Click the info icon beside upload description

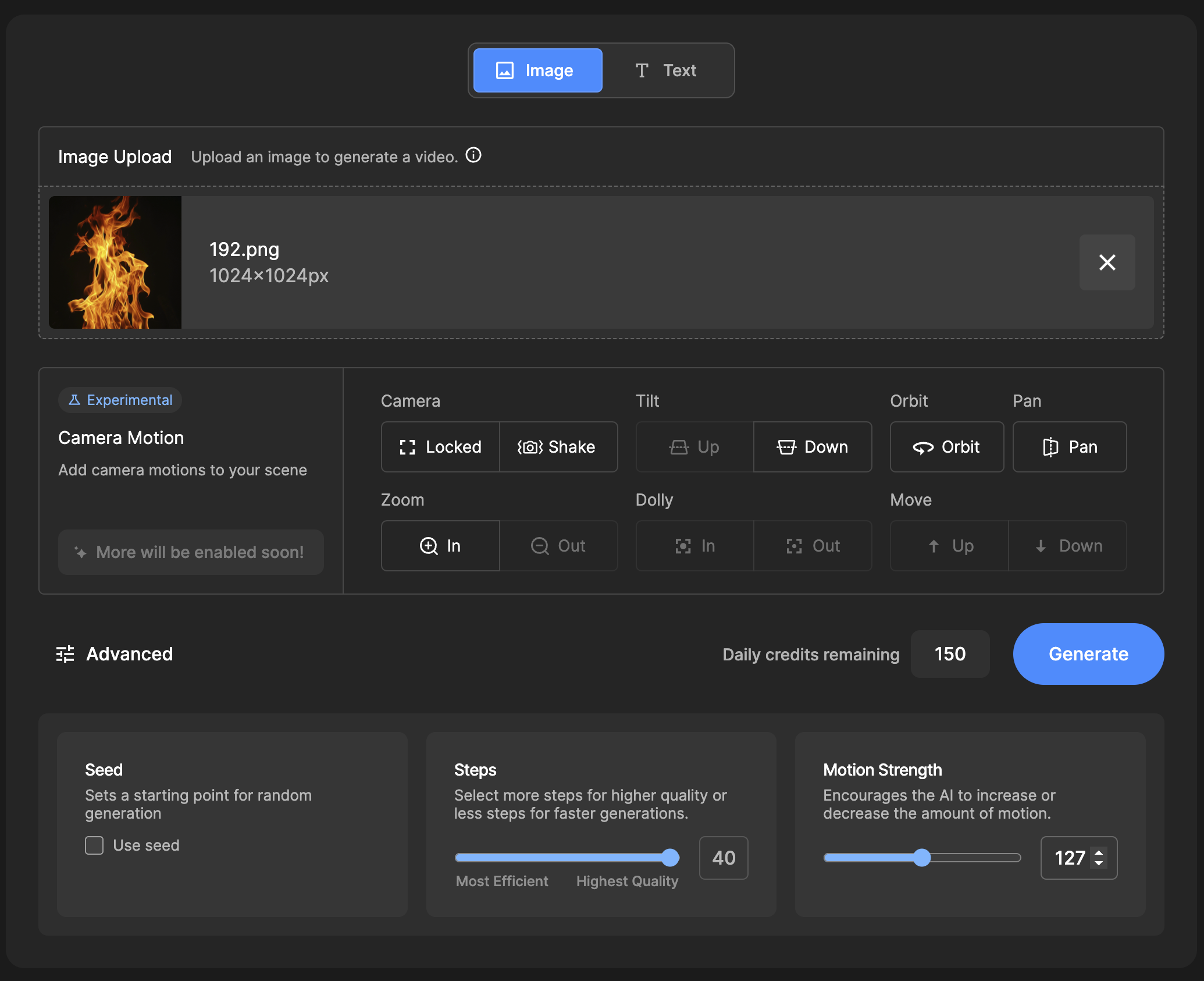coord(473,155)
